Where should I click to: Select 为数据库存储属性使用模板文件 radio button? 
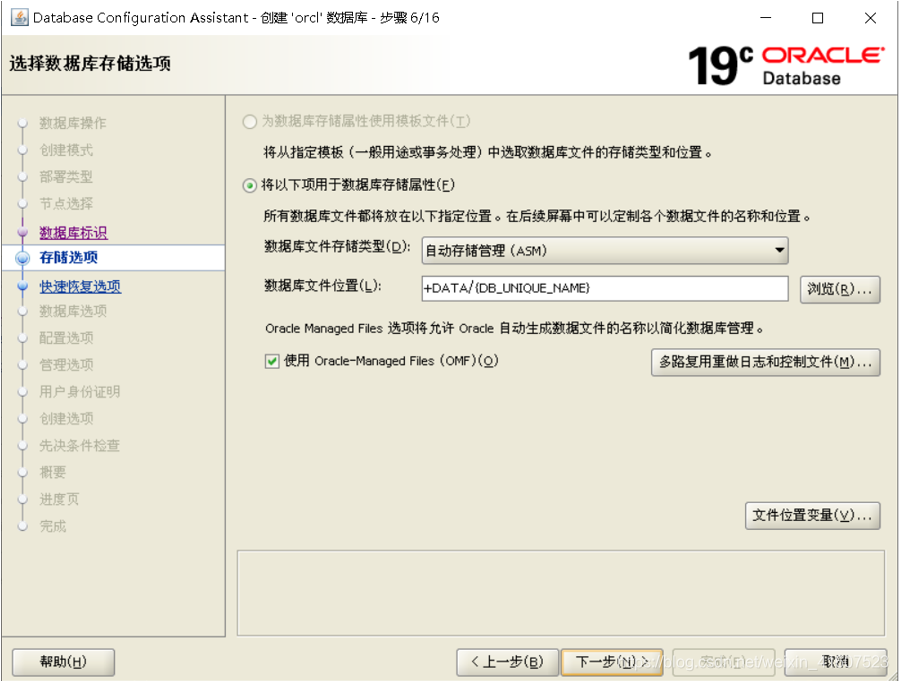coord(249,122)
